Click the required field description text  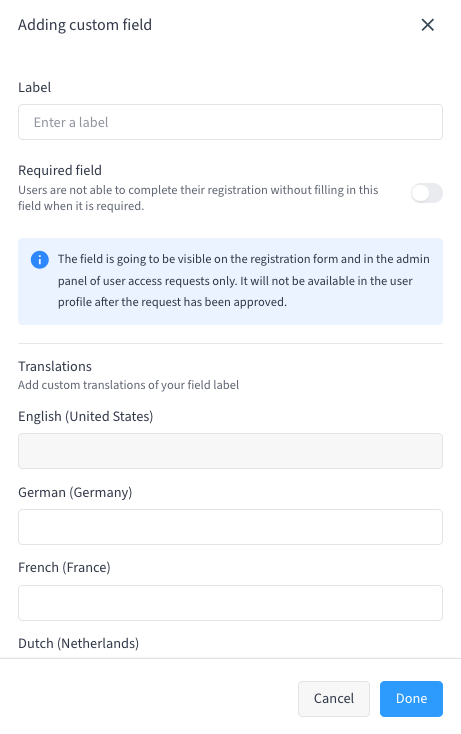click(198, 198)
